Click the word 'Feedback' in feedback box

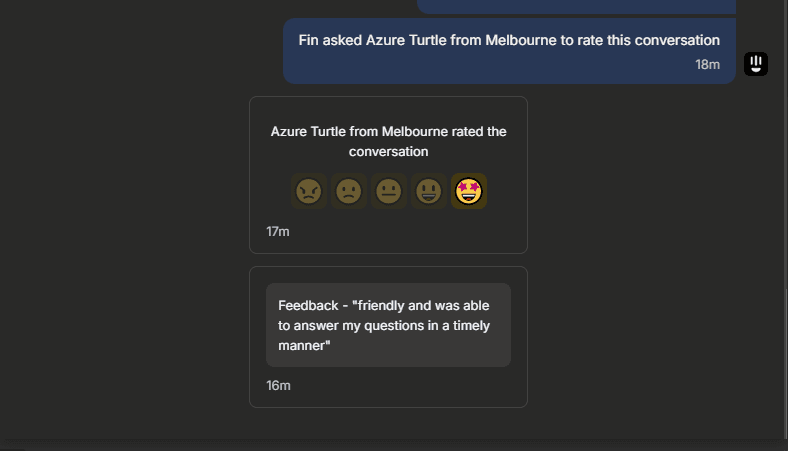308,306
